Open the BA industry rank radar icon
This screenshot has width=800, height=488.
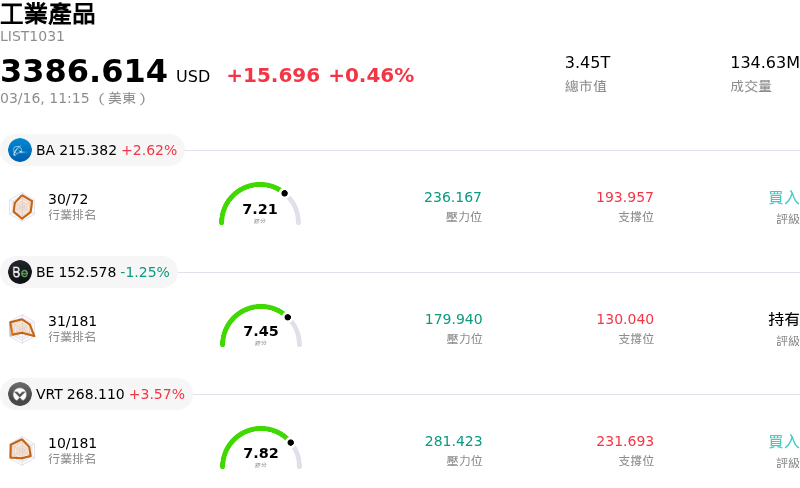[x=22, y=207]
